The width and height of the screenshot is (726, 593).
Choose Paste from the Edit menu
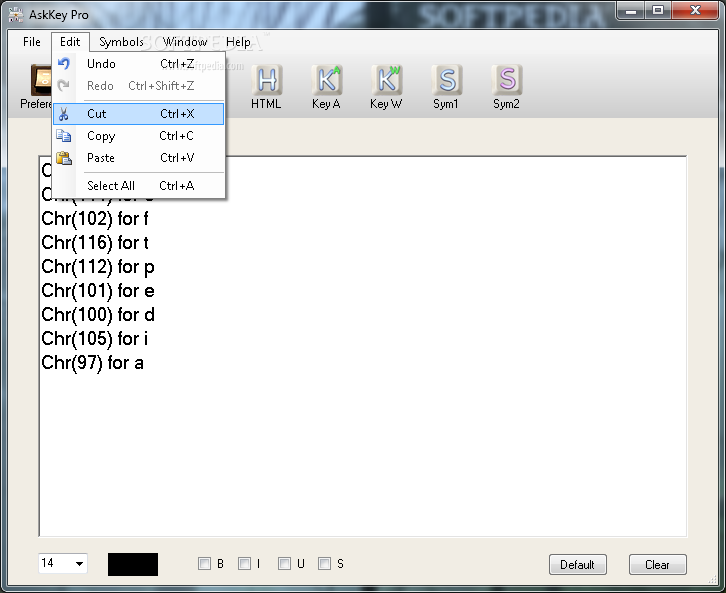click(139, 158)
